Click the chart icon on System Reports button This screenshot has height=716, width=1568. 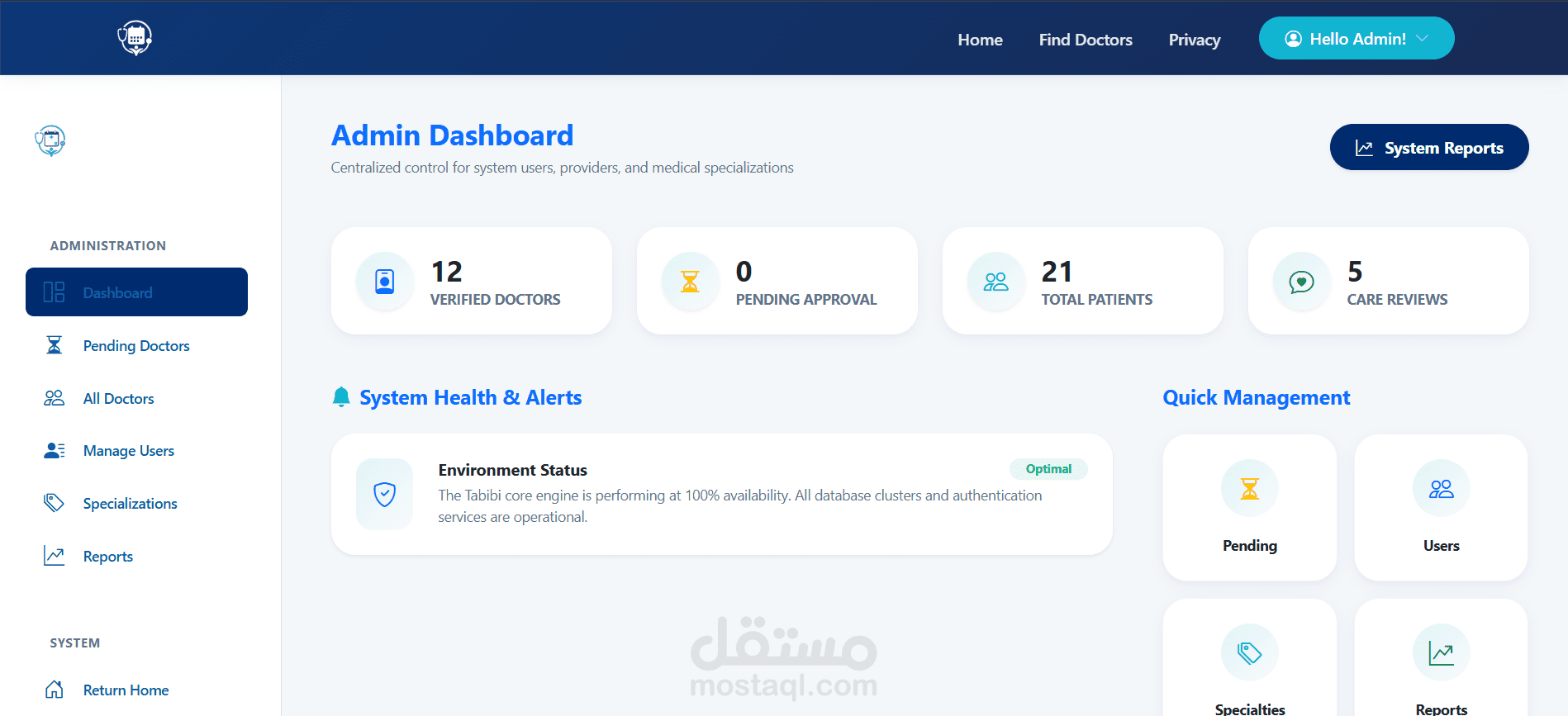click(1364, 148)
